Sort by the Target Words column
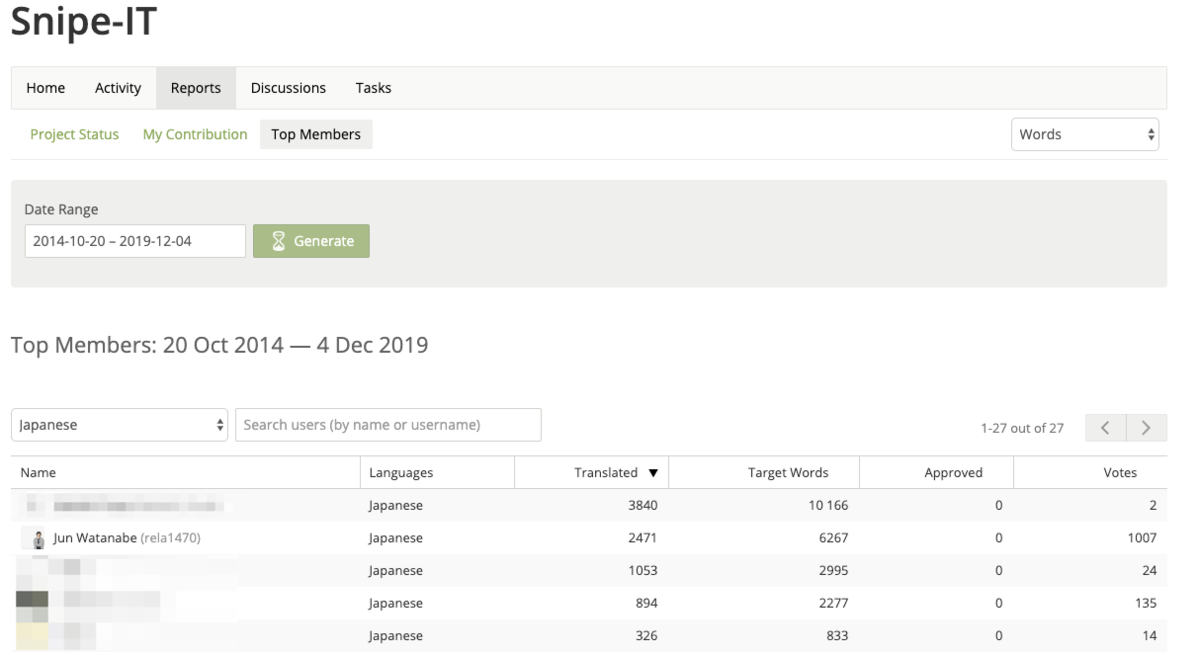 tap(788, 473)
